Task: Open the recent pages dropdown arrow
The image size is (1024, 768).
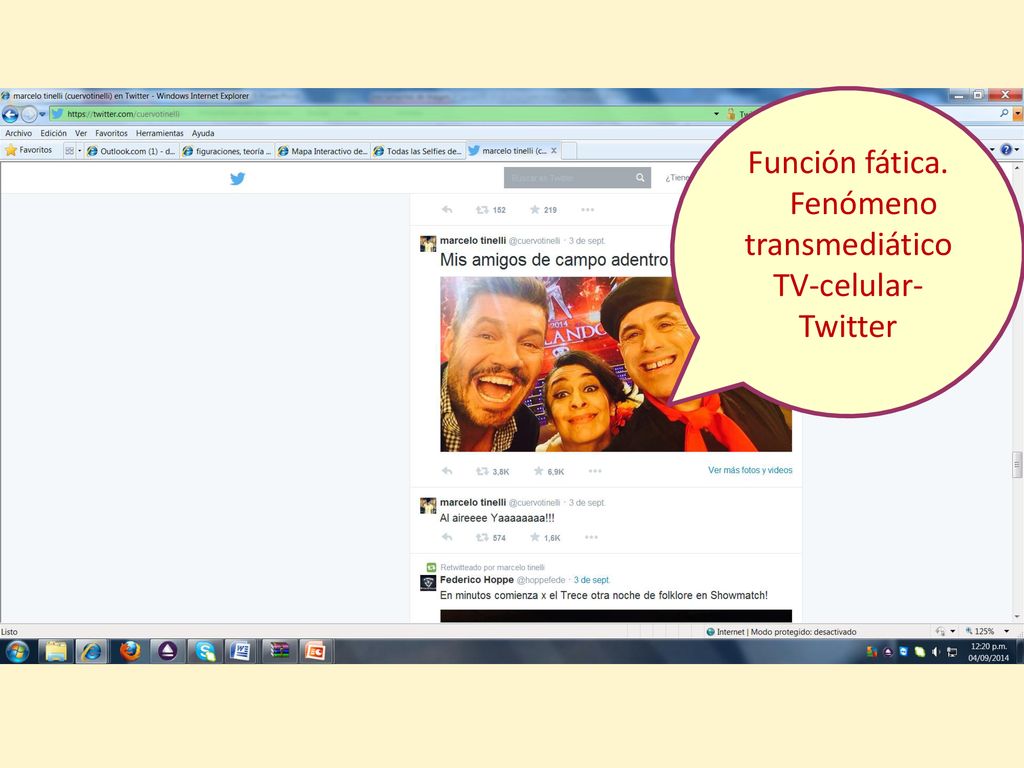Action: pyautogui.click(x=42, y=114)
